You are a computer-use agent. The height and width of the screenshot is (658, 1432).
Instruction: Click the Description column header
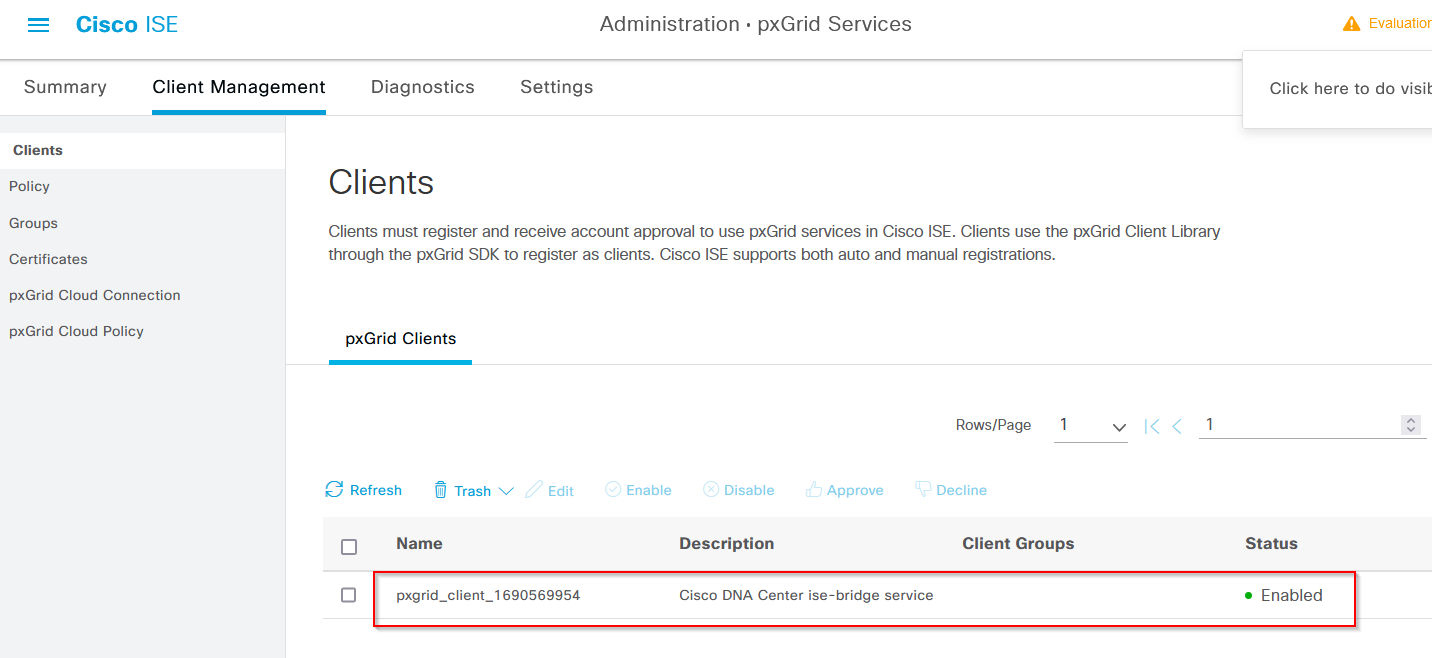click(727, 544)
